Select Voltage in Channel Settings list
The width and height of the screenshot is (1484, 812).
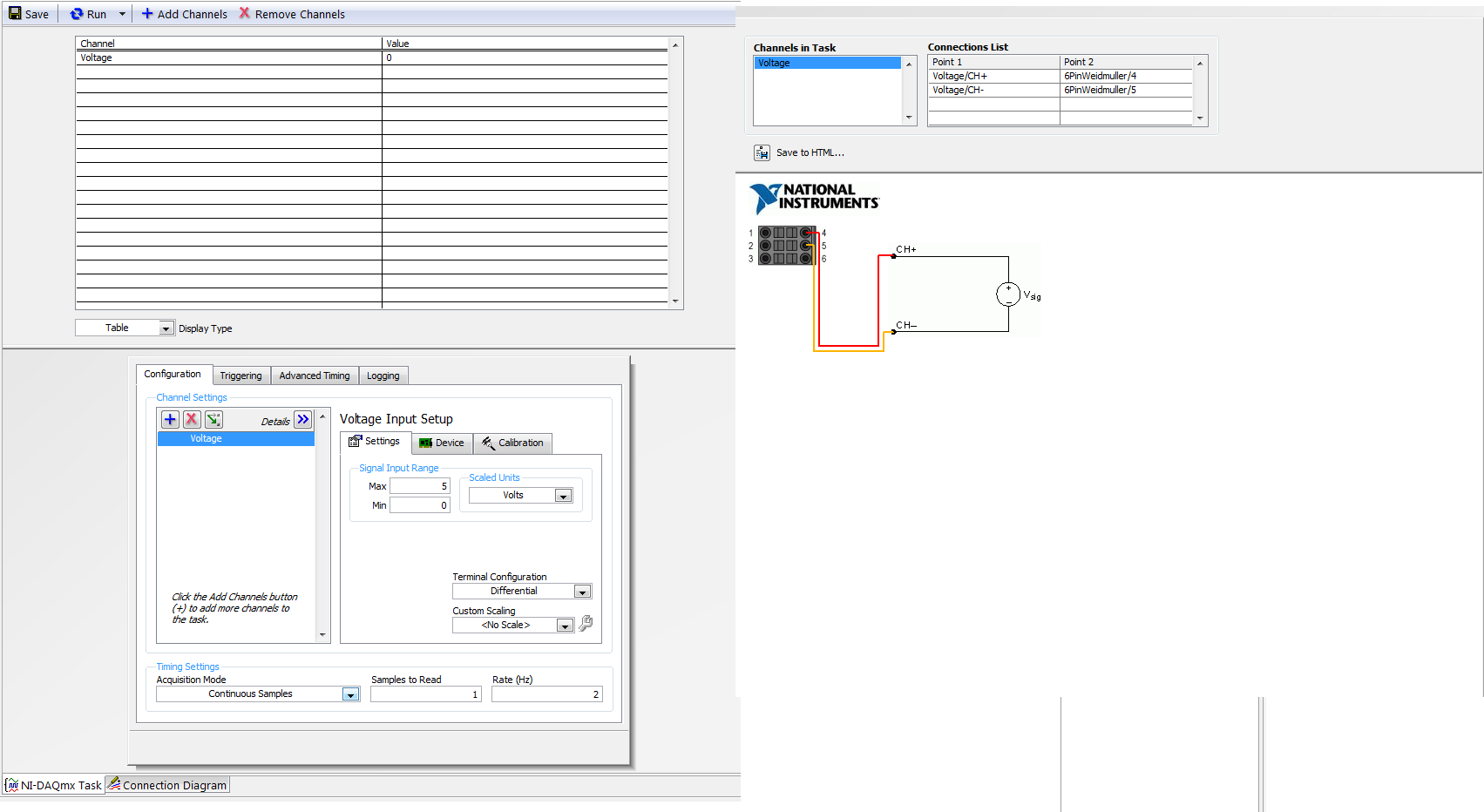(235, 439)
